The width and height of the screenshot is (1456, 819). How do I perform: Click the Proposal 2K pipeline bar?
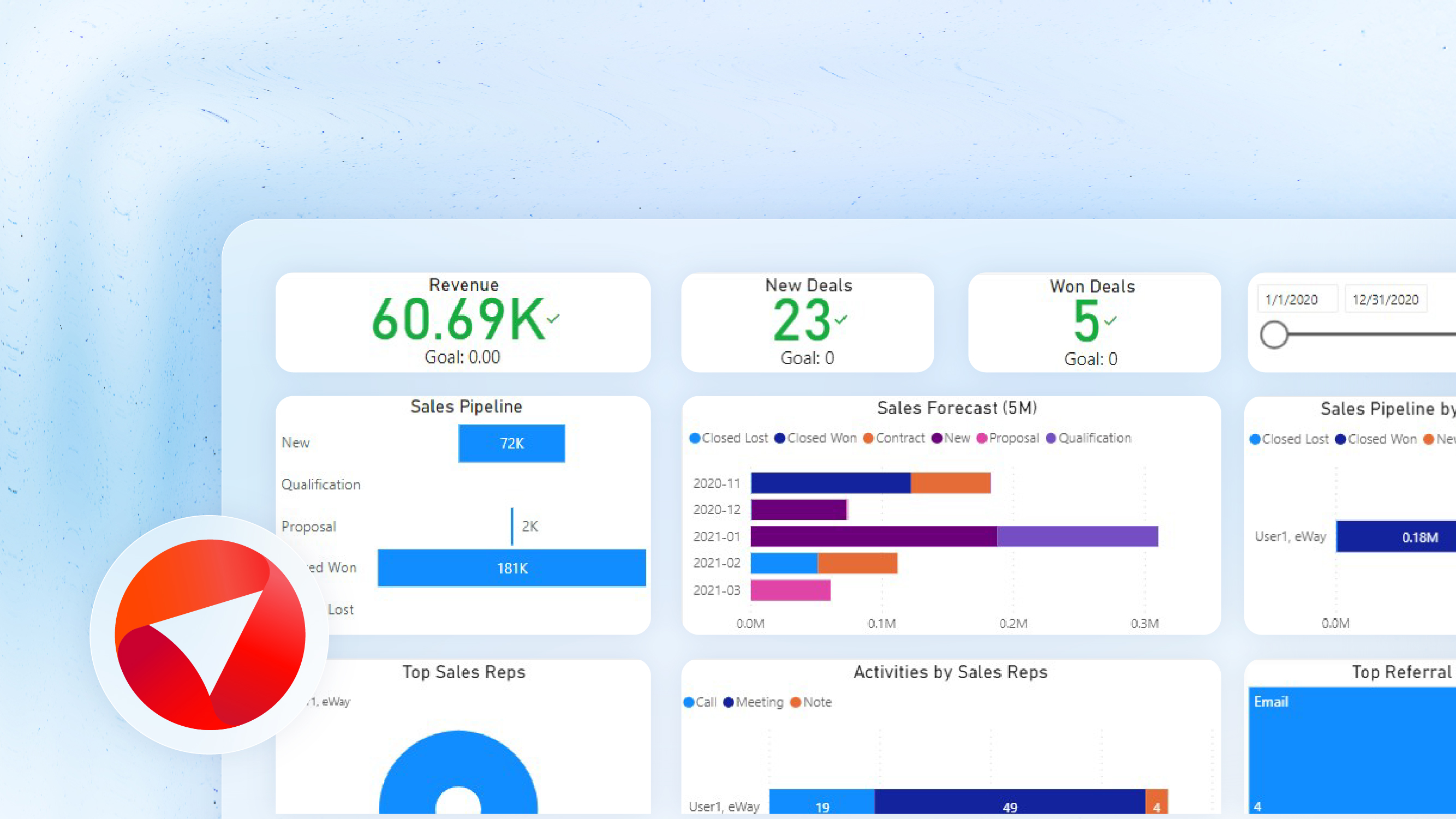[512, 526]
